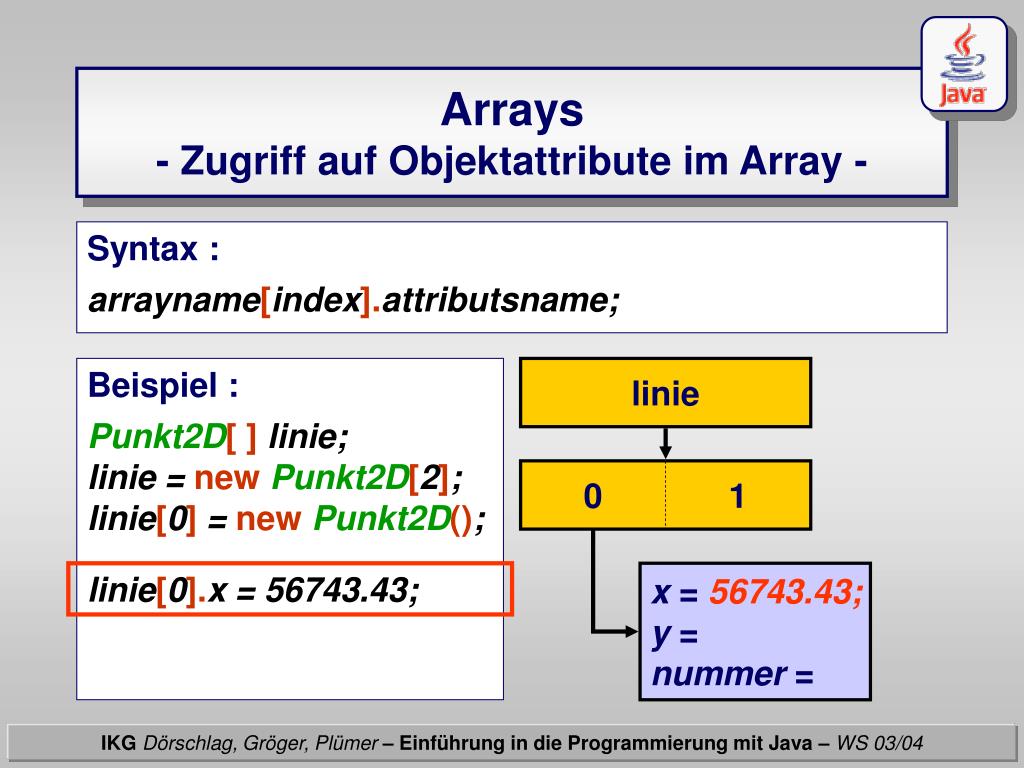Screen dimensions: 1024x768
Task: Click the Java logo icon
Action: click(962, 66)
